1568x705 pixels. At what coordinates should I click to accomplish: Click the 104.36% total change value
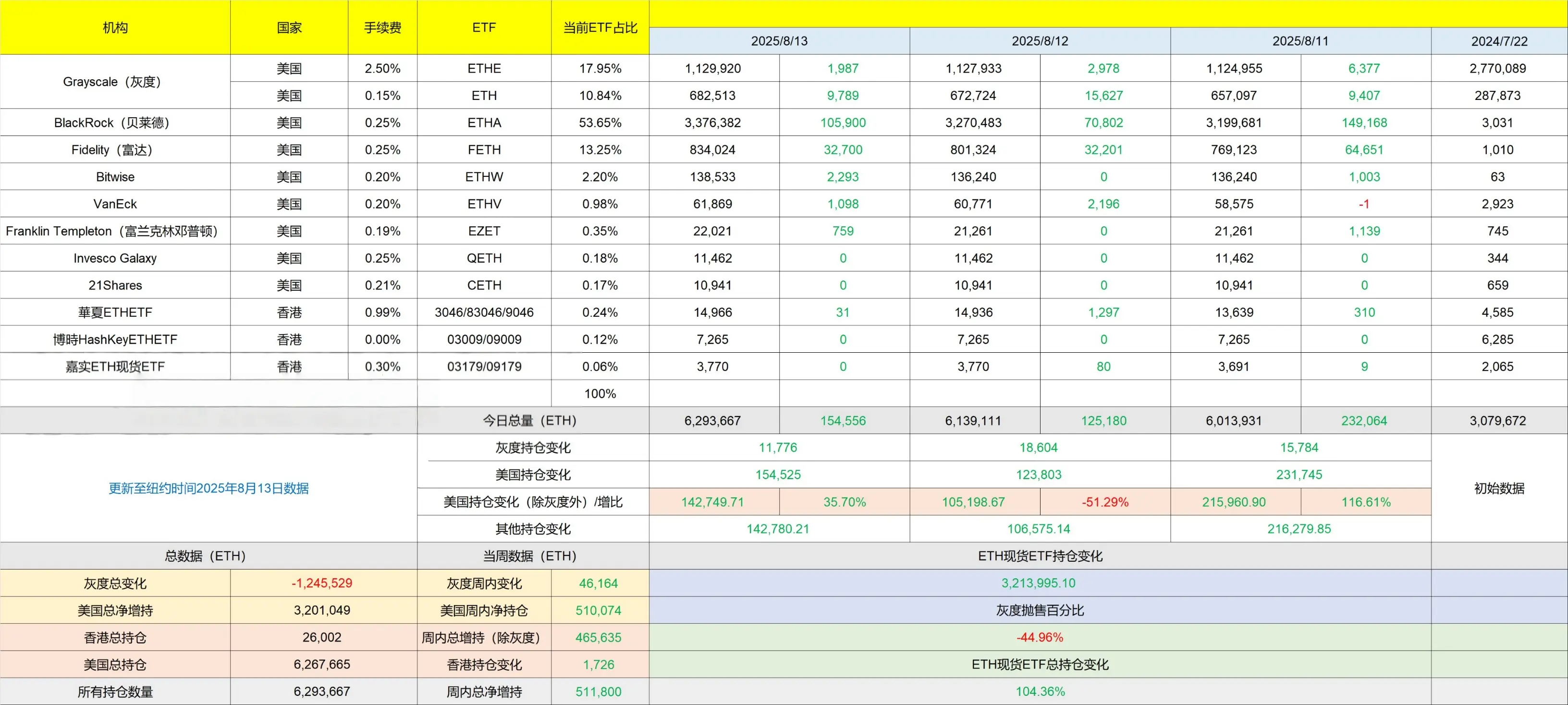point(1040,692)
